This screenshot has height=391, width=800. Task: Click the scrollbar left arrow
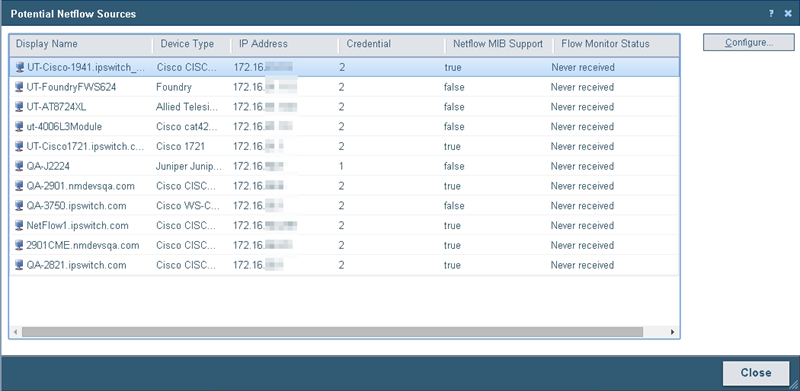pyautogui.click(x=16, y=332)
